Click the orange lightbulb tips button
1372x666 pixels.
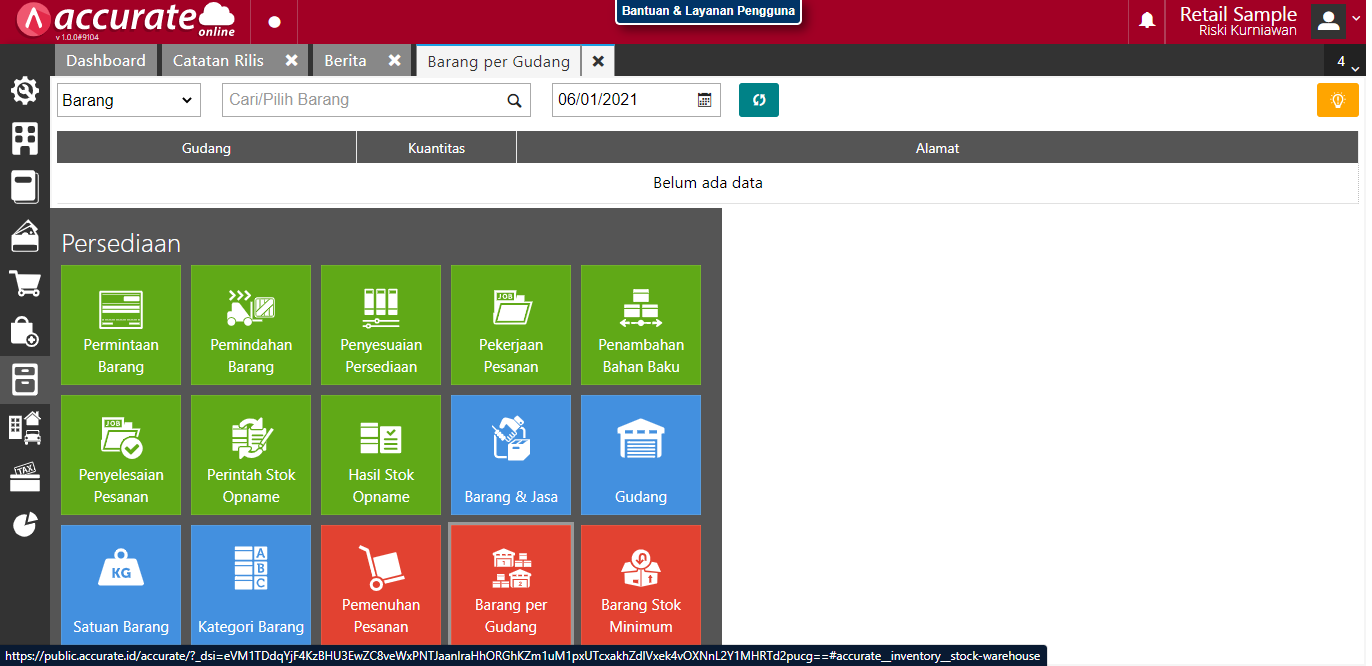1337,100
